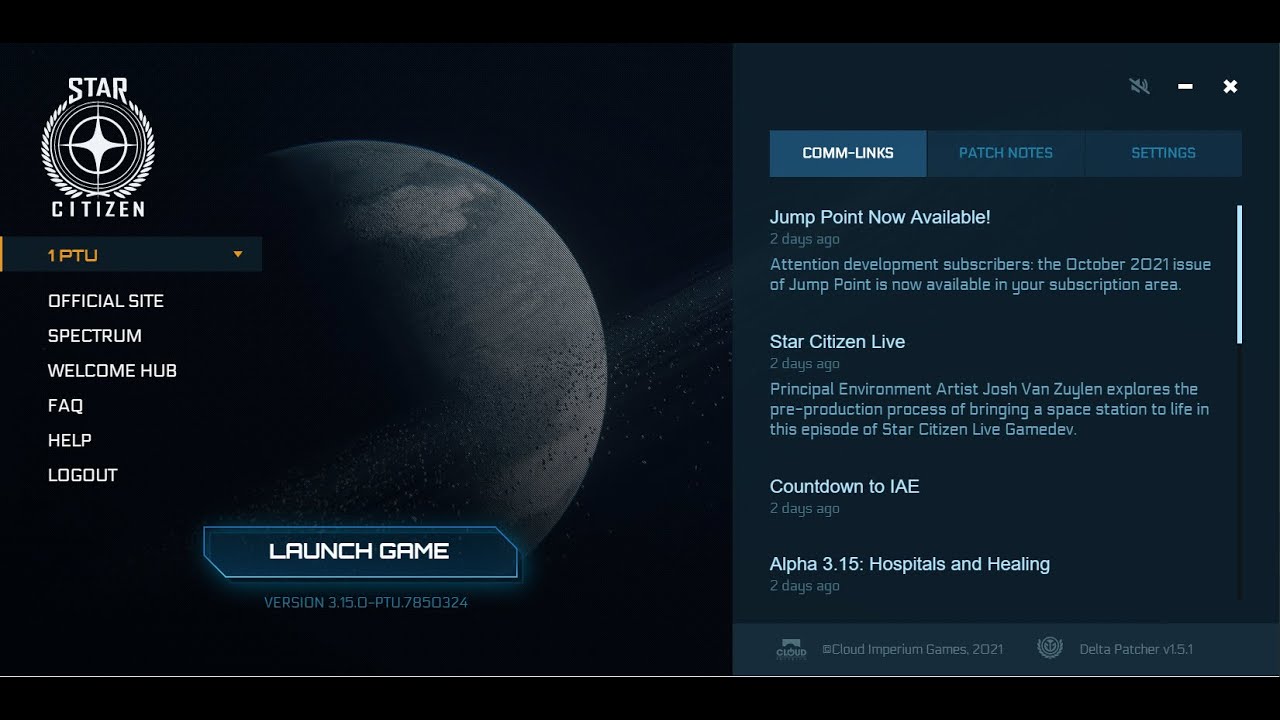Click the Jump Point description about October 2021 issue
1280x720 pixels.
pyautogui.click(x=990, y=275)
